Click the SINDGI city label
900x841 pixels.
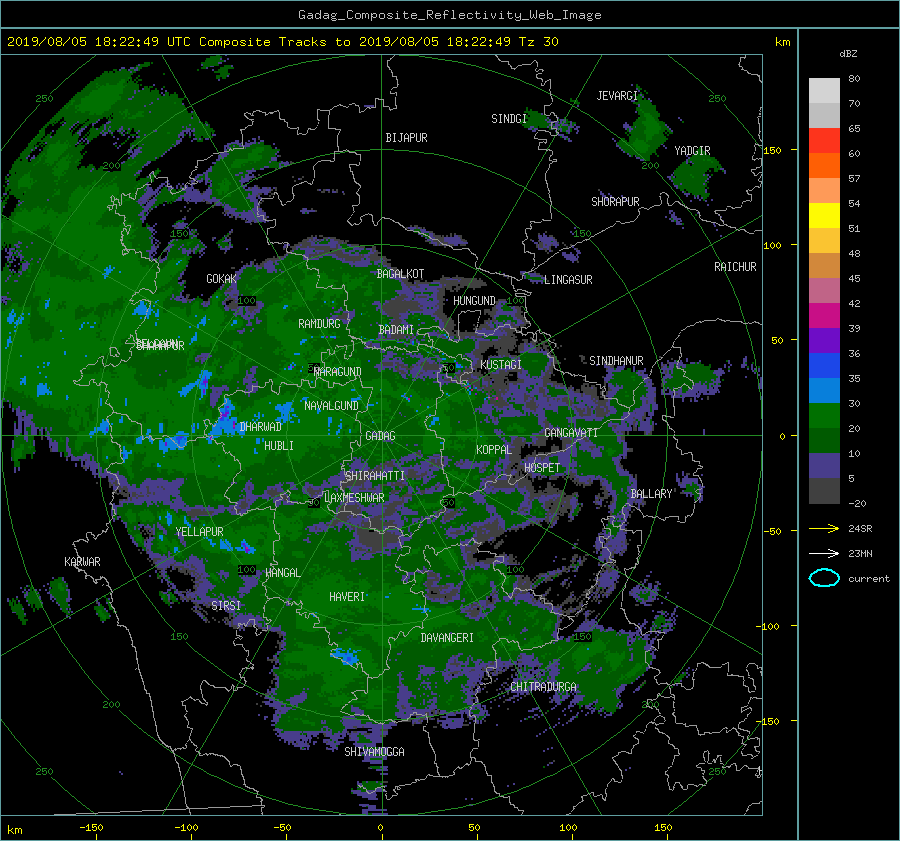(509, 119)
